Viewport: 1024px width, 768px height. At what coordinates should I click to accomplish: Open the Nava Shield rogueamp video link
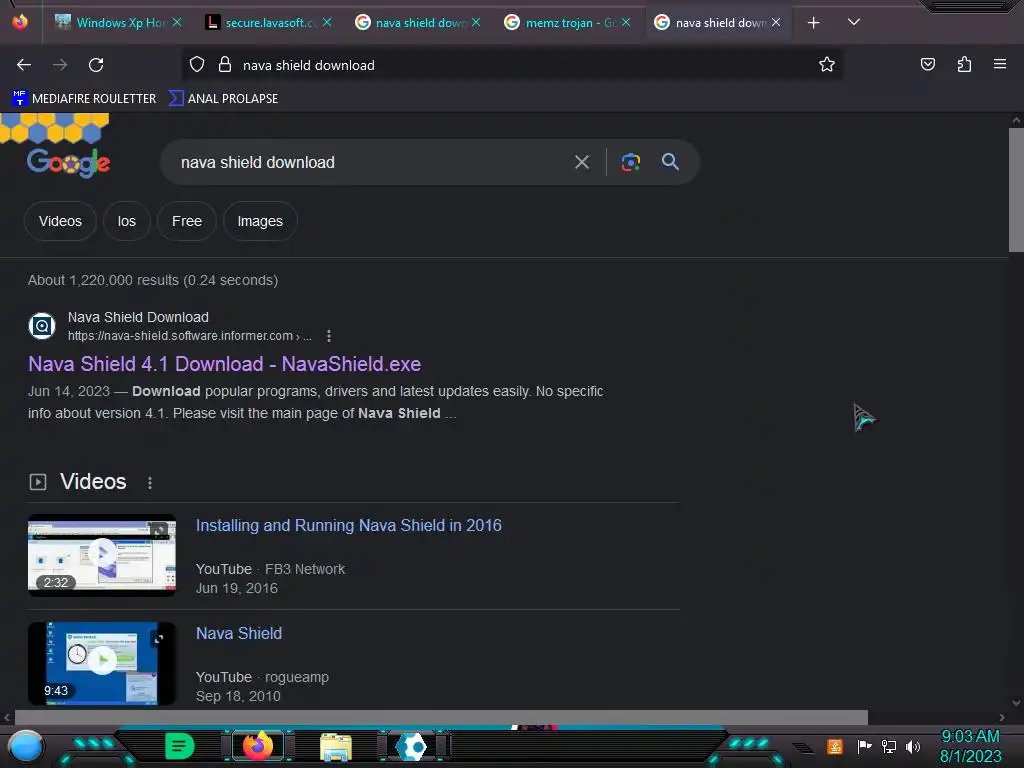[239, 633]
